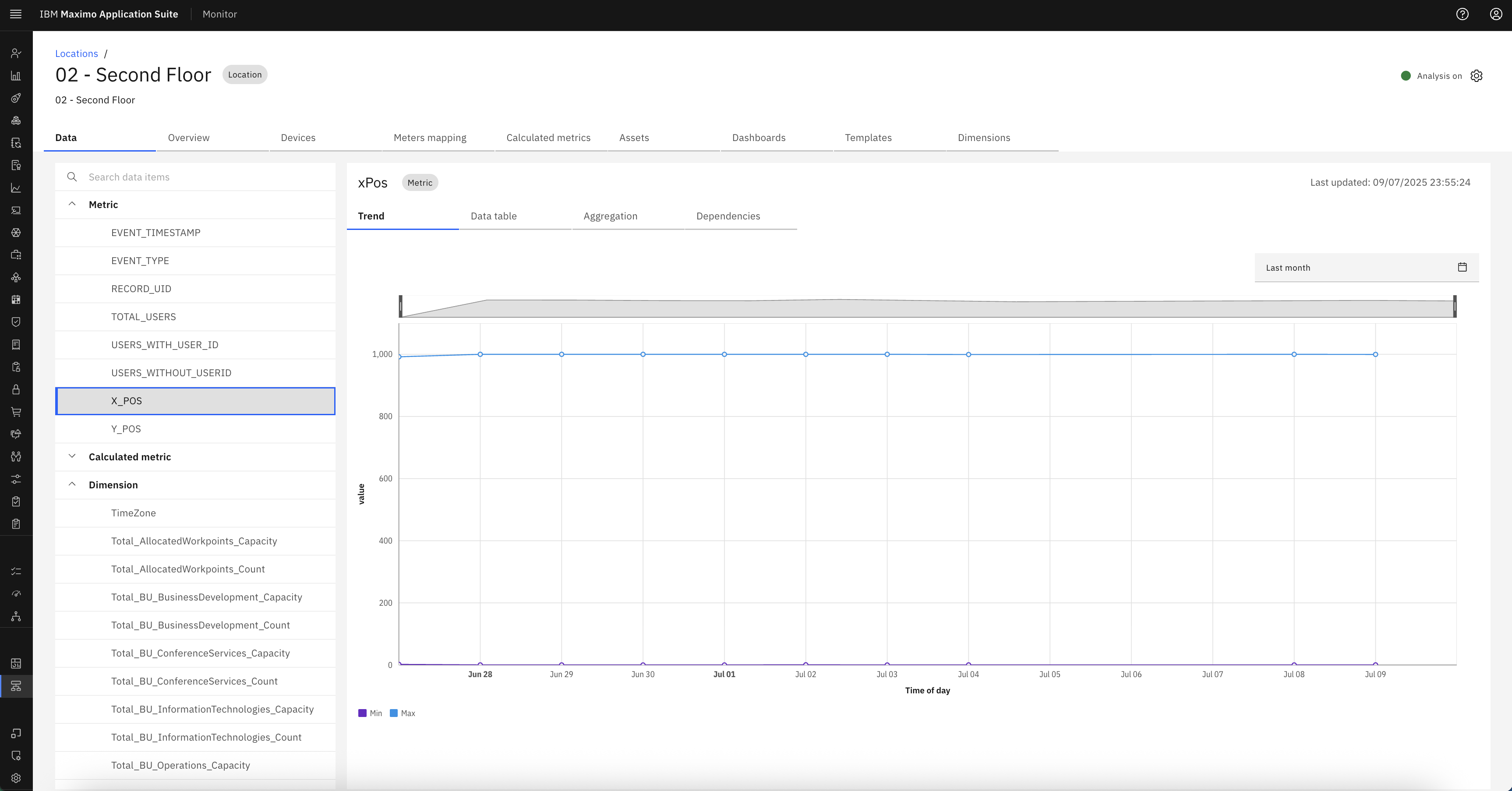Click the active hierarchy sidebar icon
The image size is (1512, 791).
[x=16, y=685]
